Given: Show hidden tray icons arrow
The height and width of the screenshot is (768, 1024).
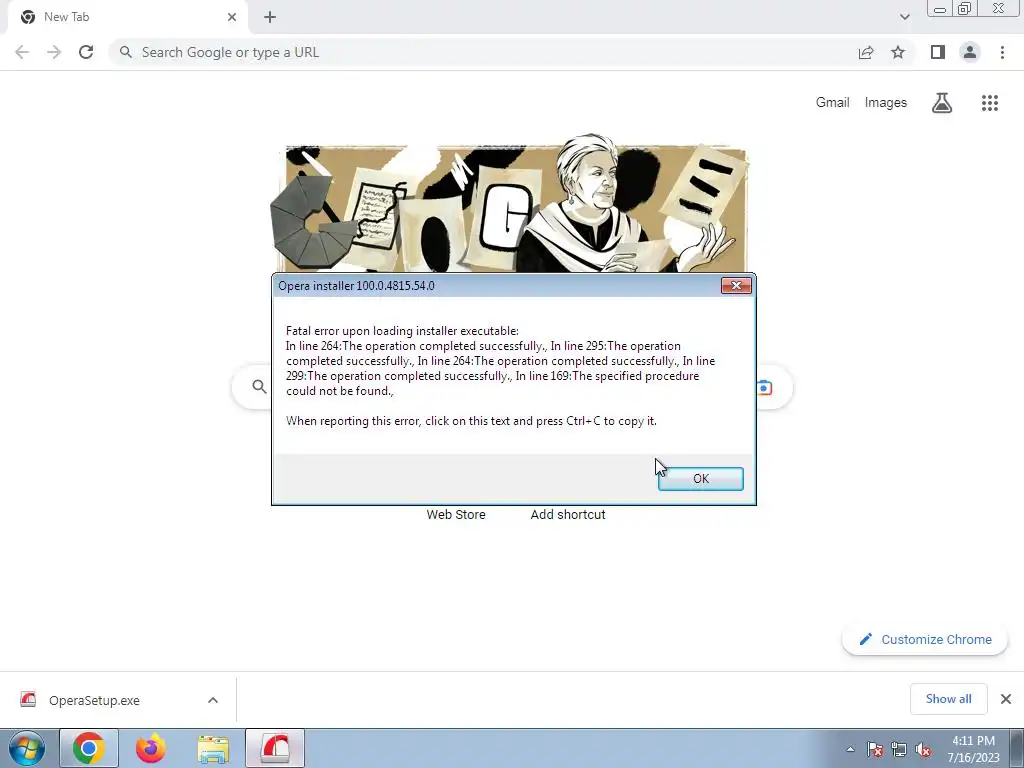Looking at the screenshot, I should (x=850, y=749).
